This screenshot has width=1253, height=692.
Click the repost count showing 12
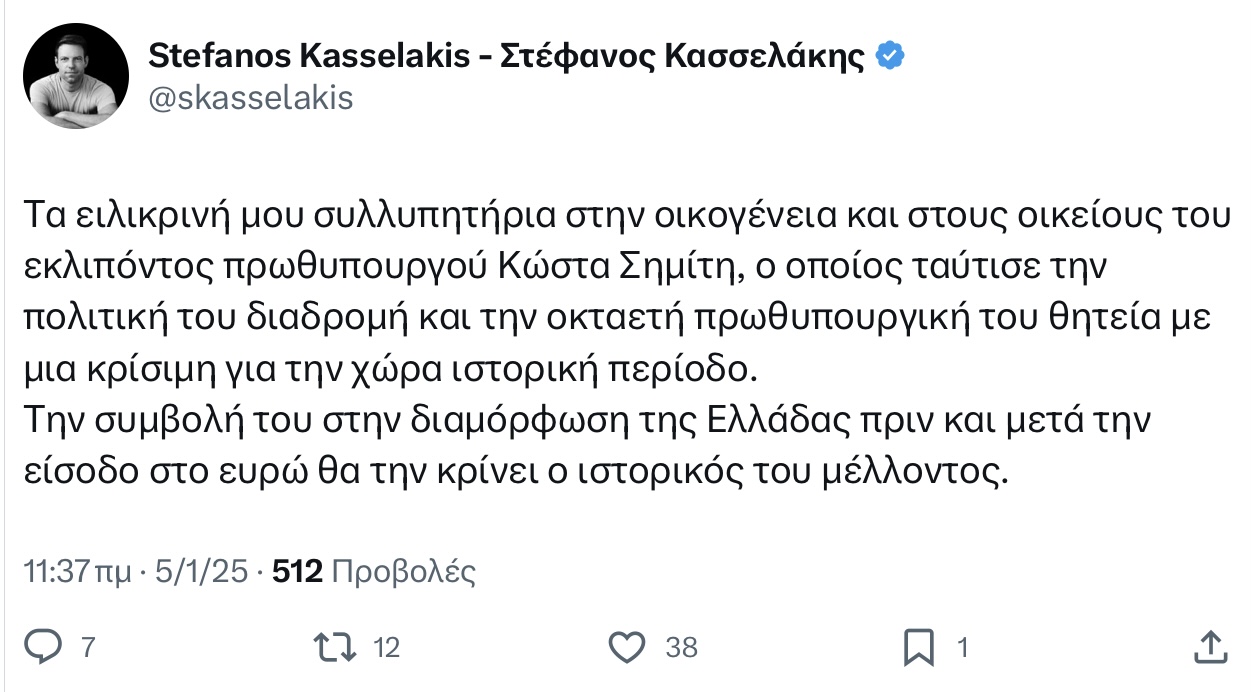[x=386, y=648]
